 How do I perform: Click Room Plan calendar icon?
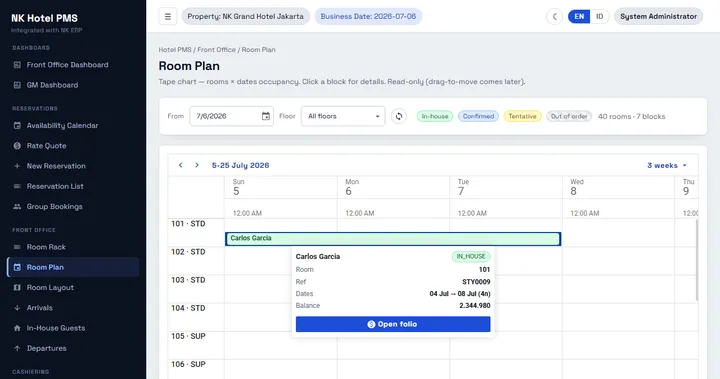point(17,267)
